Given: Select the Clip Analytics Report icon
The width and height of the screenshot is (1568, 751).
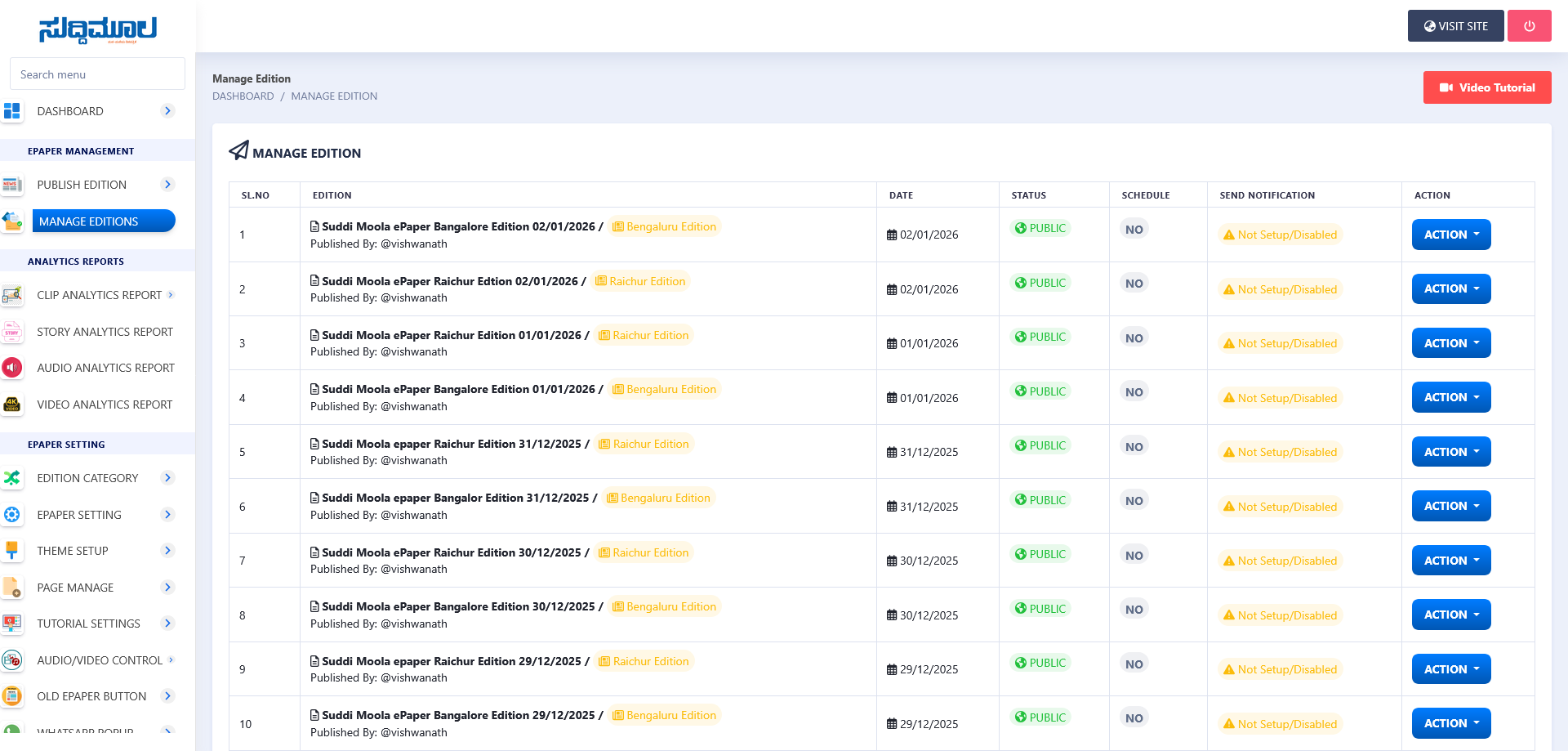Looking at the screenshot, I should click(x=12, y=295).
